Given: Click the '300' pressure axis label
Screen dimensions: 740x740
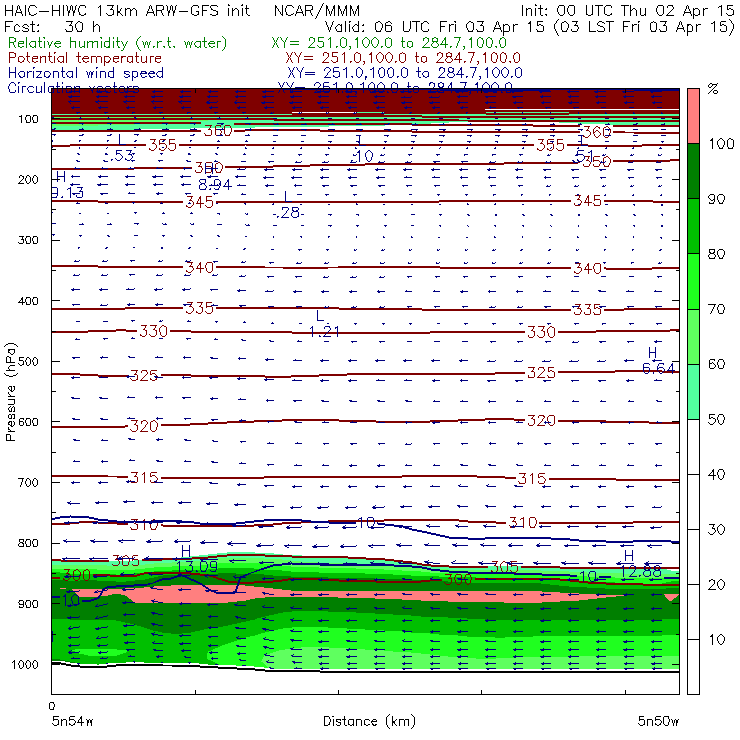Looking at the screenshot, I should point(28,240).
